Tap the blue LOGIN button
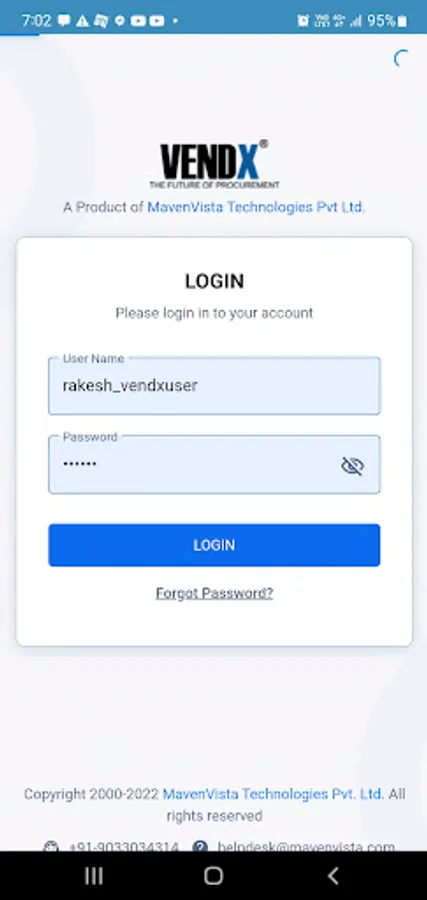 pos(214,545)
